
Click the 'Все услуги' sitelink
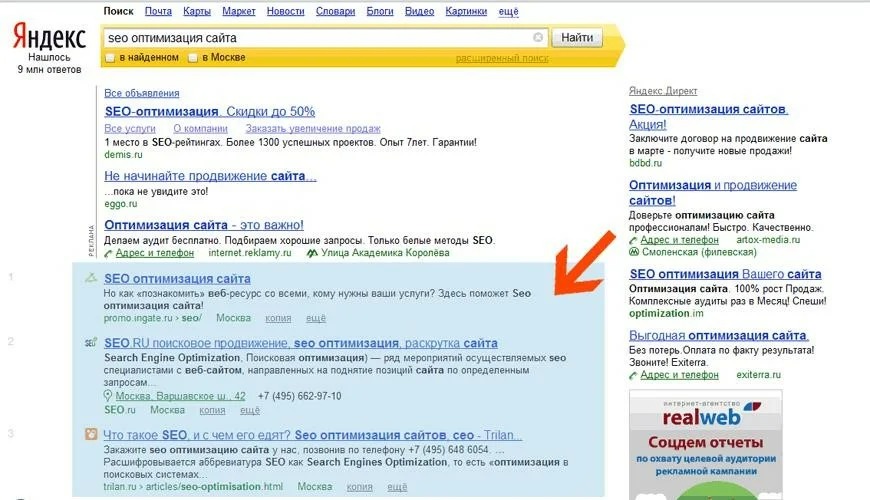coord(130,129)
